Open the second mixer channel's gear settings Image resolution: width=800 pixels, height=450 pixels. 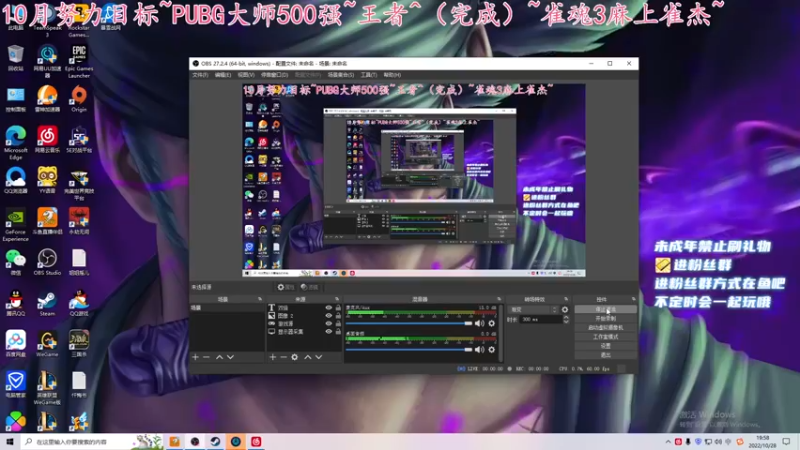pyautogui.click(x=491, y=349)
